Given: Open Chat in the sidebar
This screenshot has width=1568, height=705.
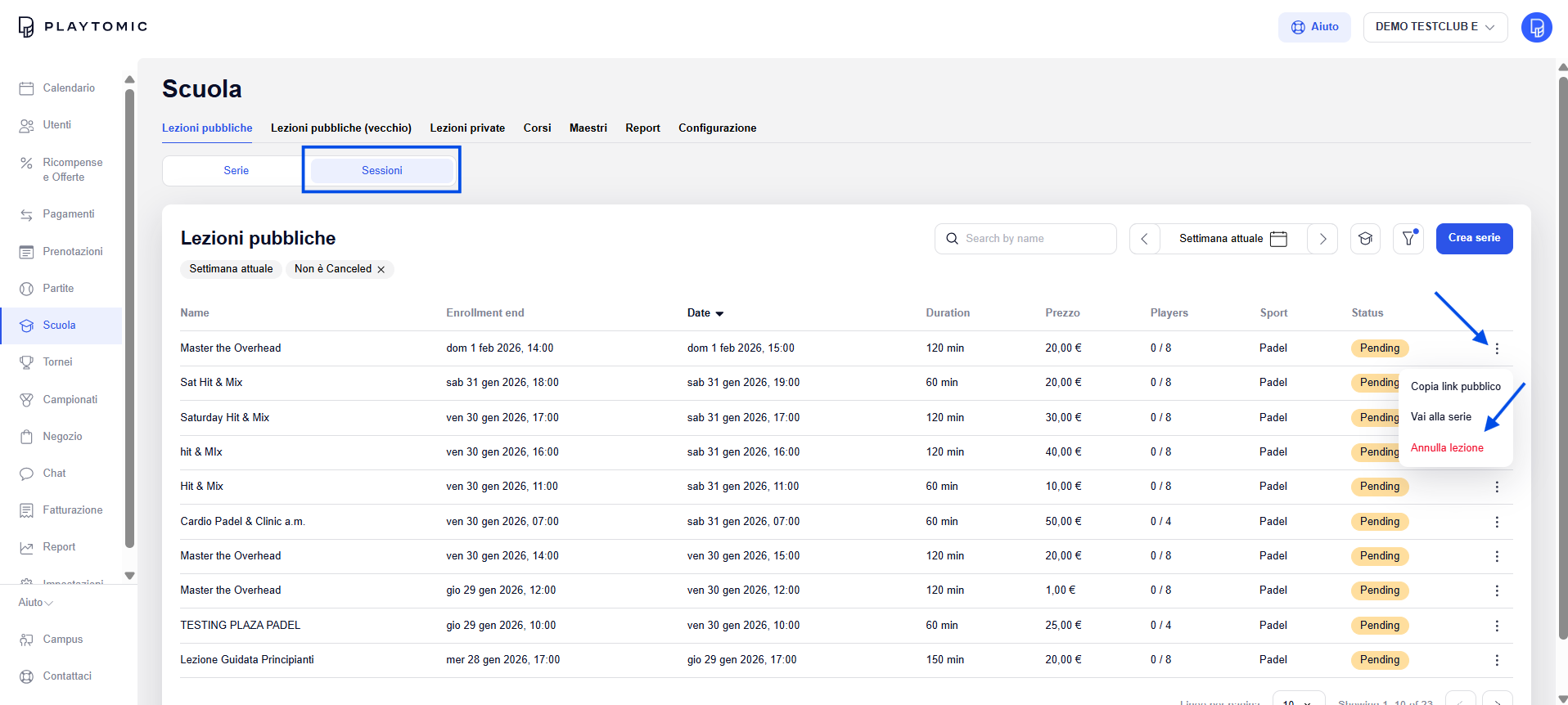Looking at the screenshot, I should [54, 473].
